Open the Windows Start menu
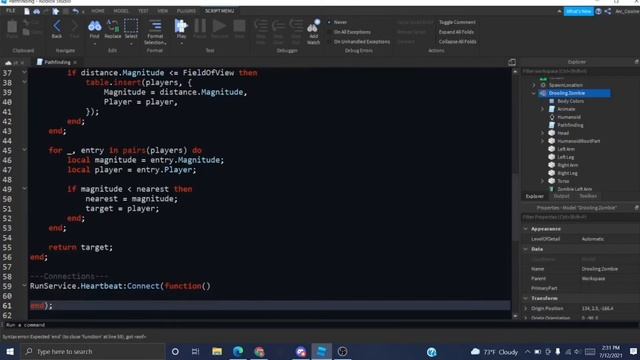640x360 pixels. click(10, 351)
